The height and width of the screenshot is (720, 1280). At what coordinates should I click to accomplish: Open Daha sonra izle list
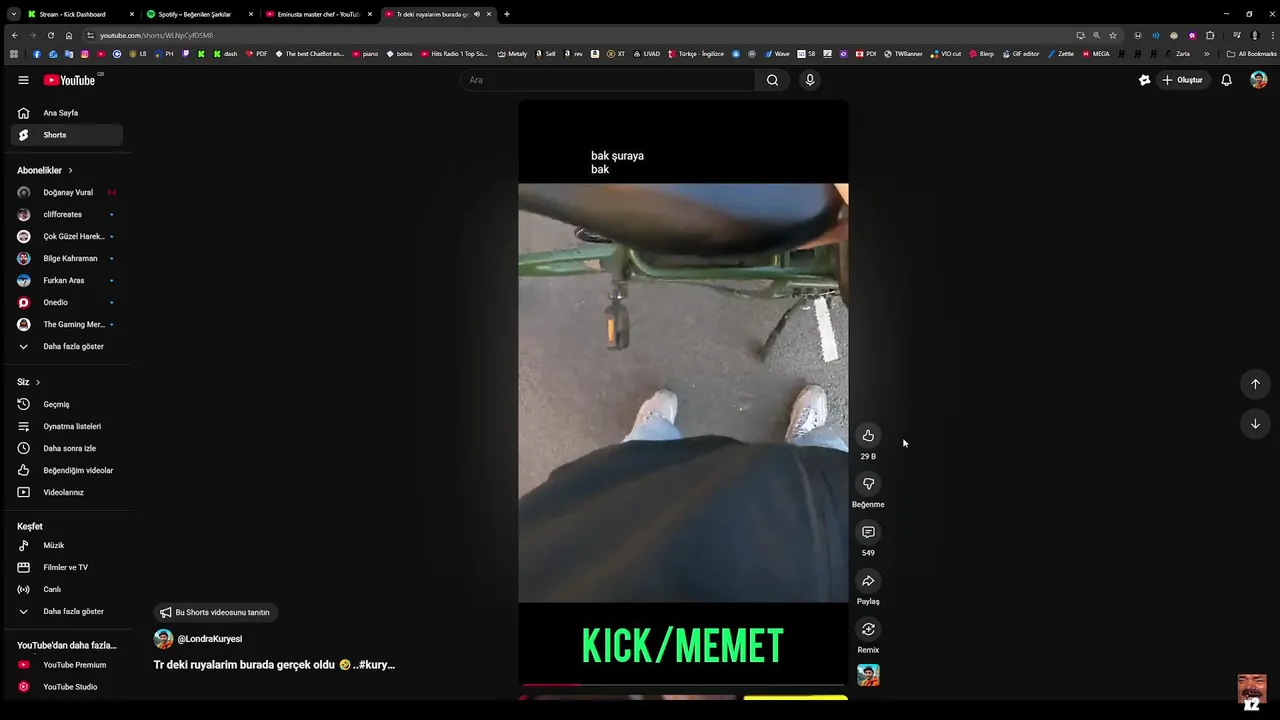coord(67,448)
